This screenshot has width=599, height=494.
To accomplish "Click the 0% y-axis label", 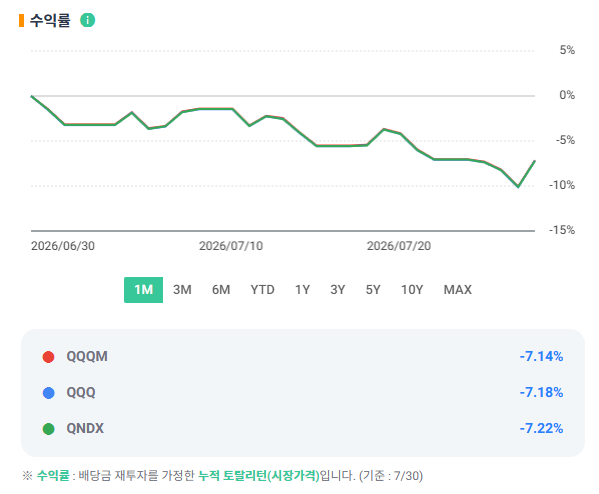I will click(567, 95).
